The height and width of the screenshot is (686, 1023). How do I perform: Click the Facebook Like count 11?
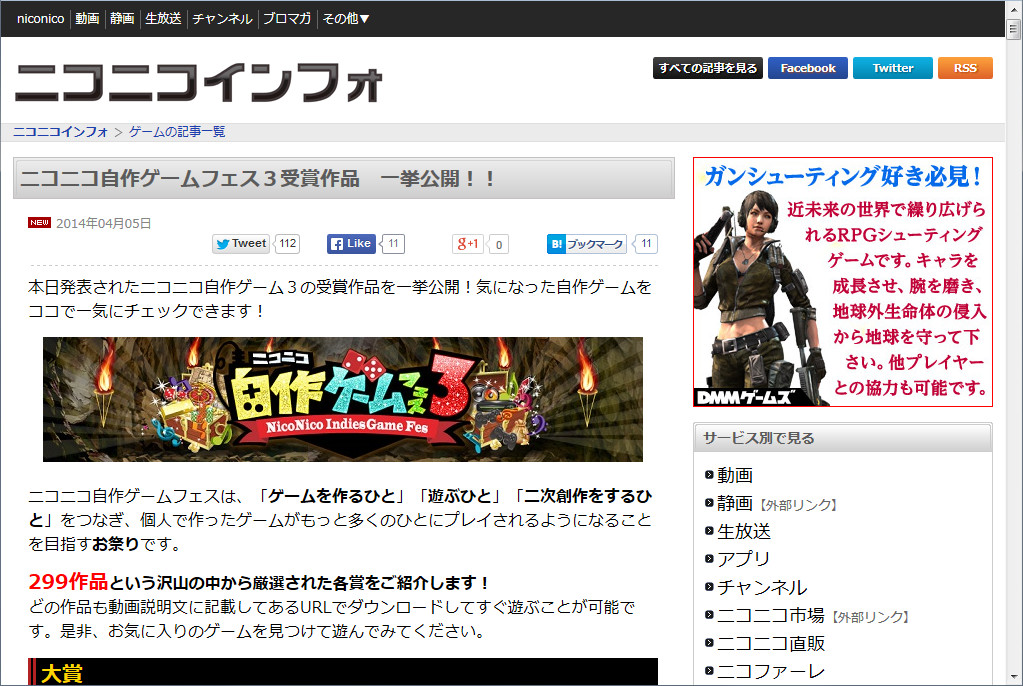(393, 243)
